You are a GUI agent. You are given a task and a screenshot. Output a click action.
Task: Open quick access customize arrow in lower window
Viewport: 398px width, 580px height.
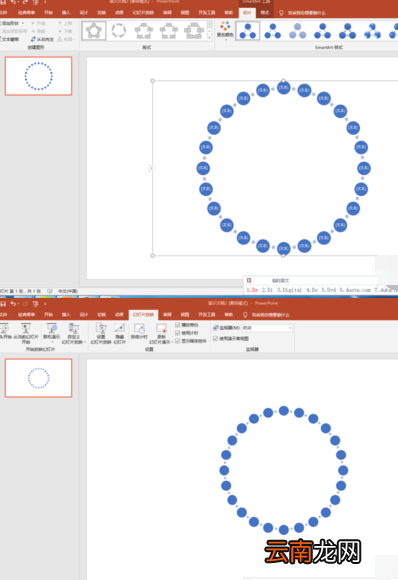(x=45, y=304)
